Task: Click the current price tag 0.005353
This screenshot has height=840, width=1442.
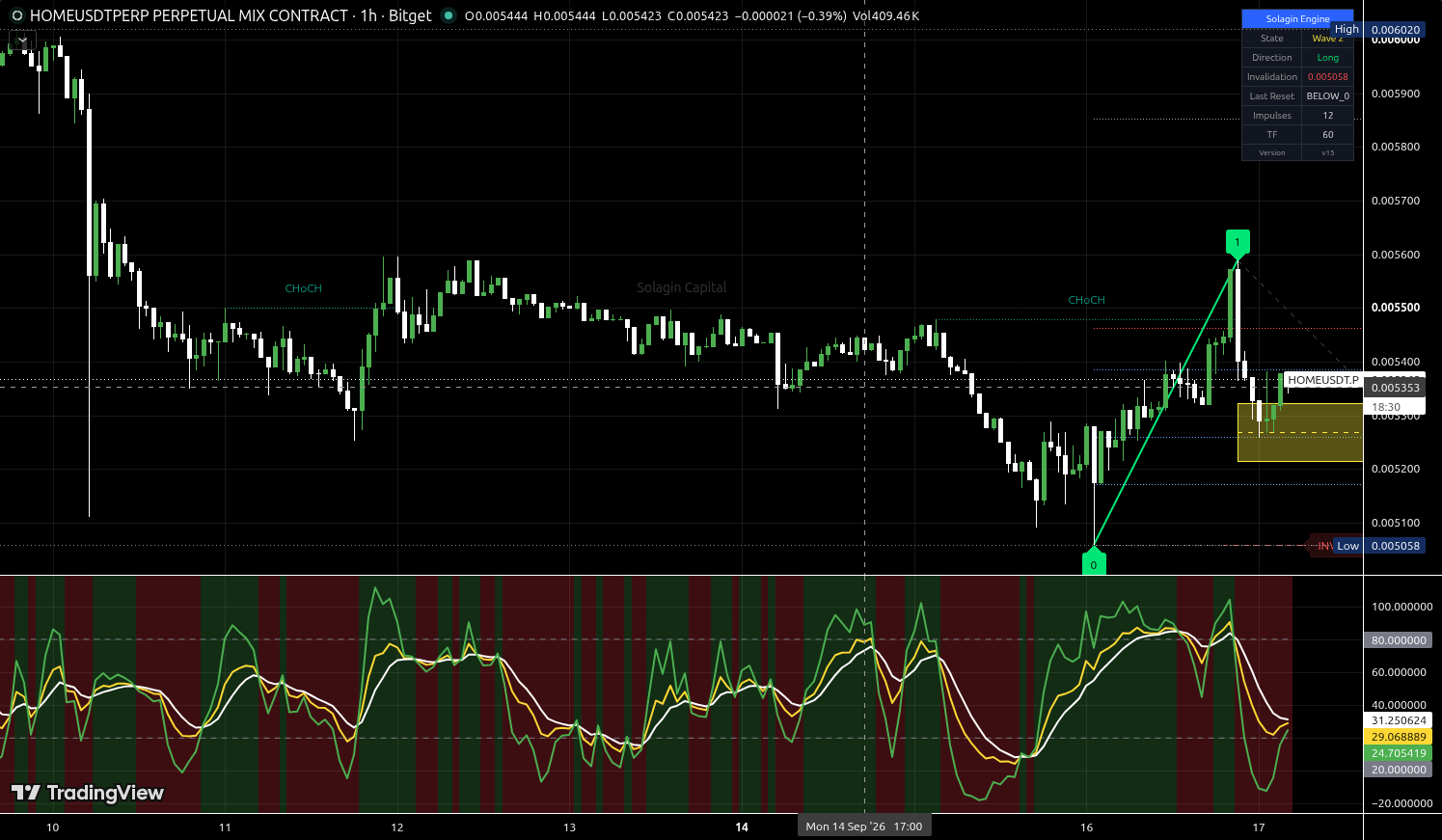Action: 1396,388
